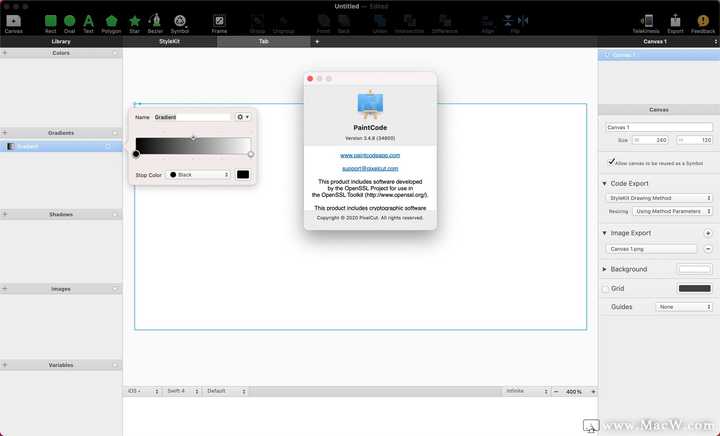The height and width of the screenshot is (436, 720).
Task: Add a new image in Images section
Action: [5, 289]
